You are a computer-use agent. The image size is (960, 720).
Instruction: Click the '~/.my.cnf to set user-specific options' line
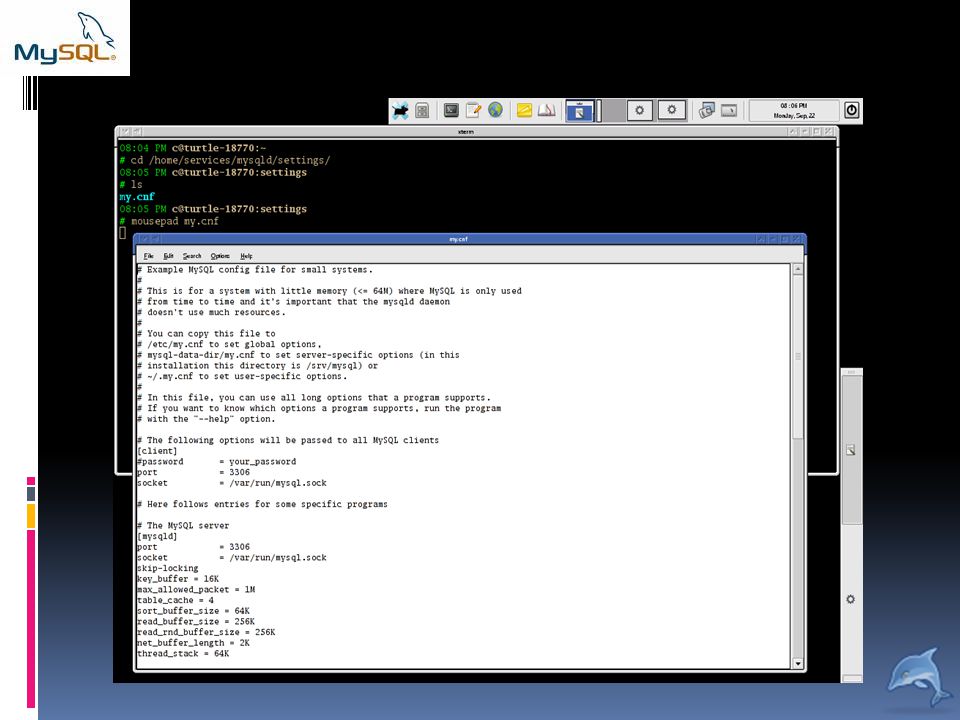point(242,377)
